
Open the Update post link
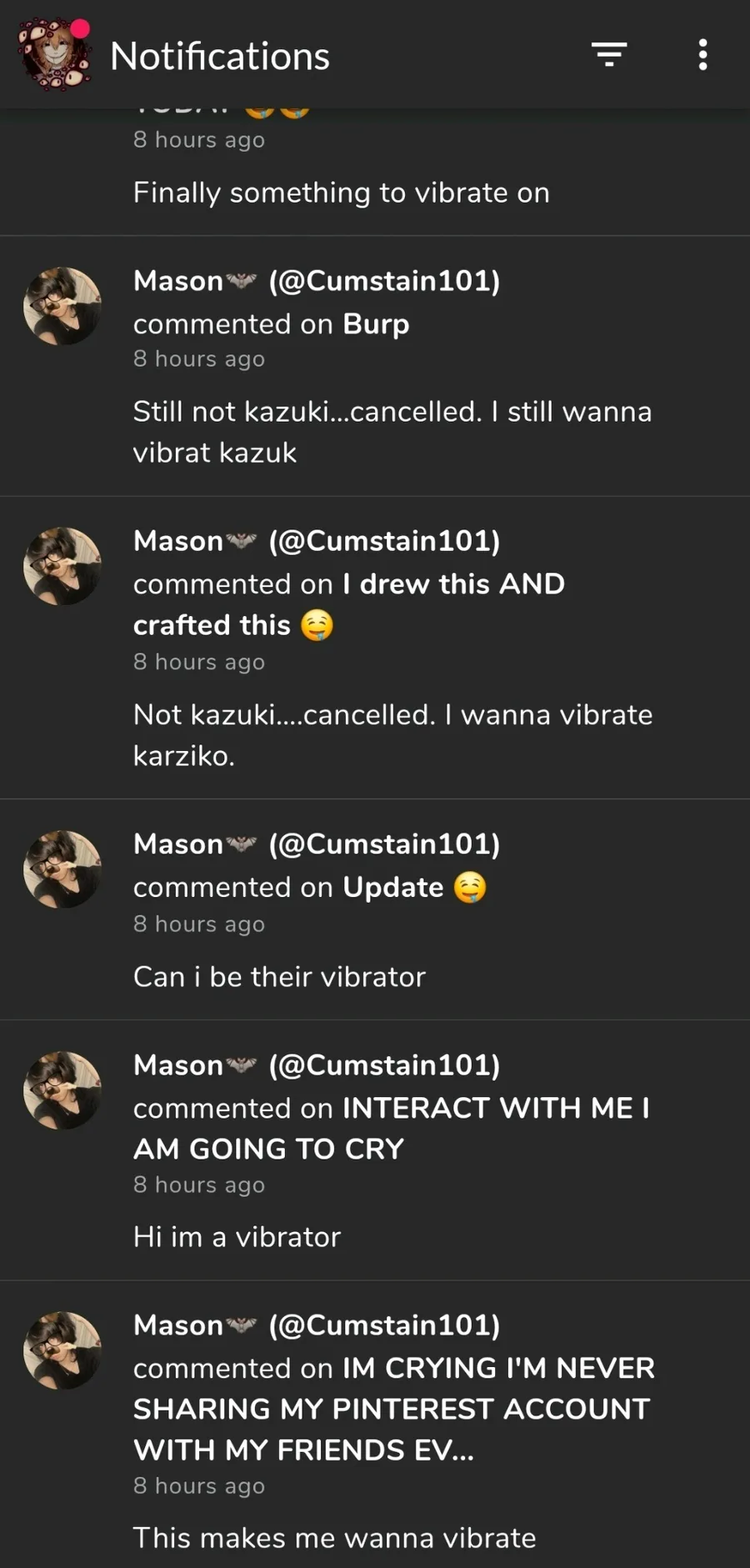click(x=393, y=888)
